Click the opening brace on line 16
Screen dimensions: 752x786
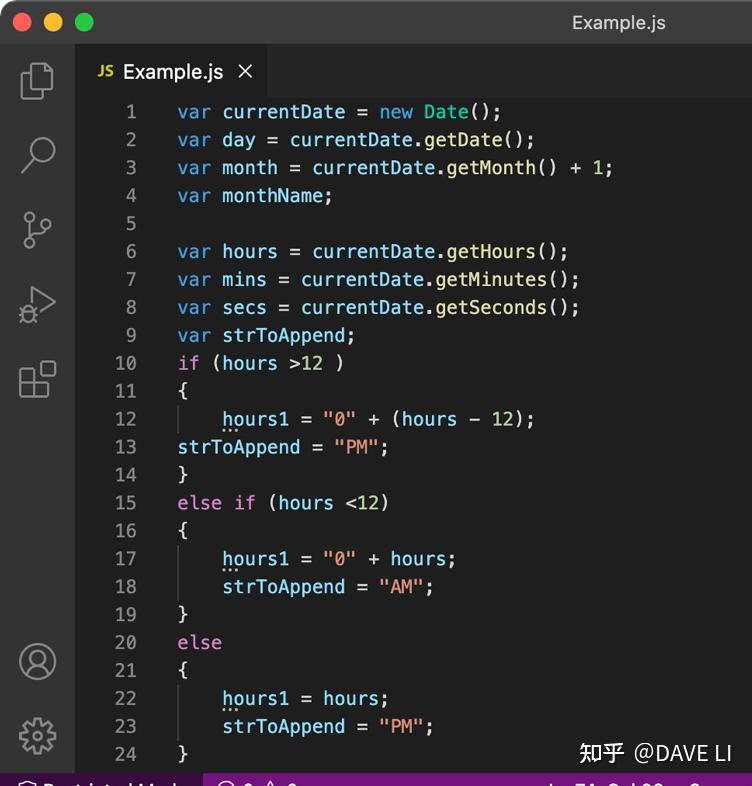(183, 530)
